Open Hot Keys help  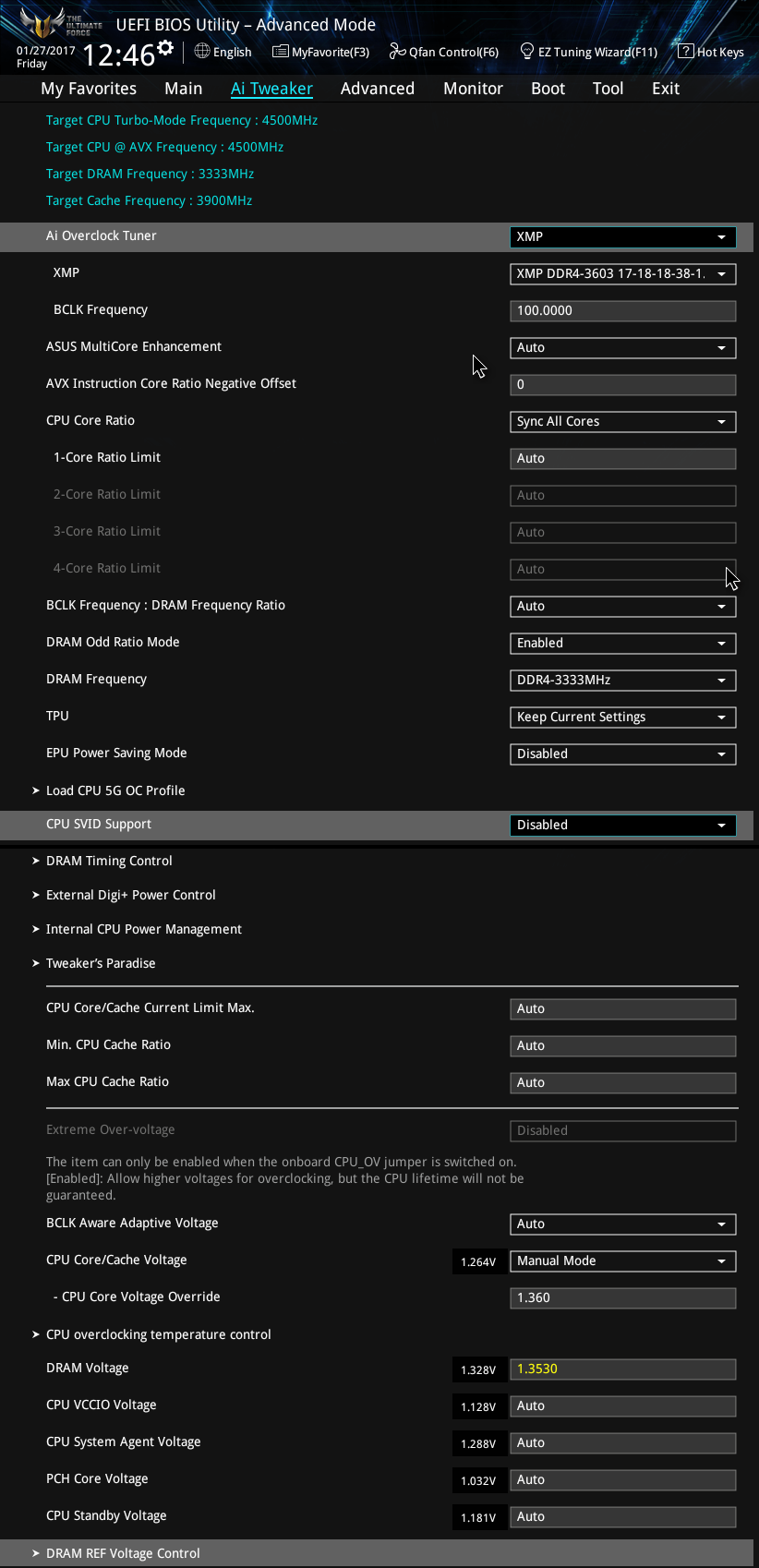click(x=711, y=52)
